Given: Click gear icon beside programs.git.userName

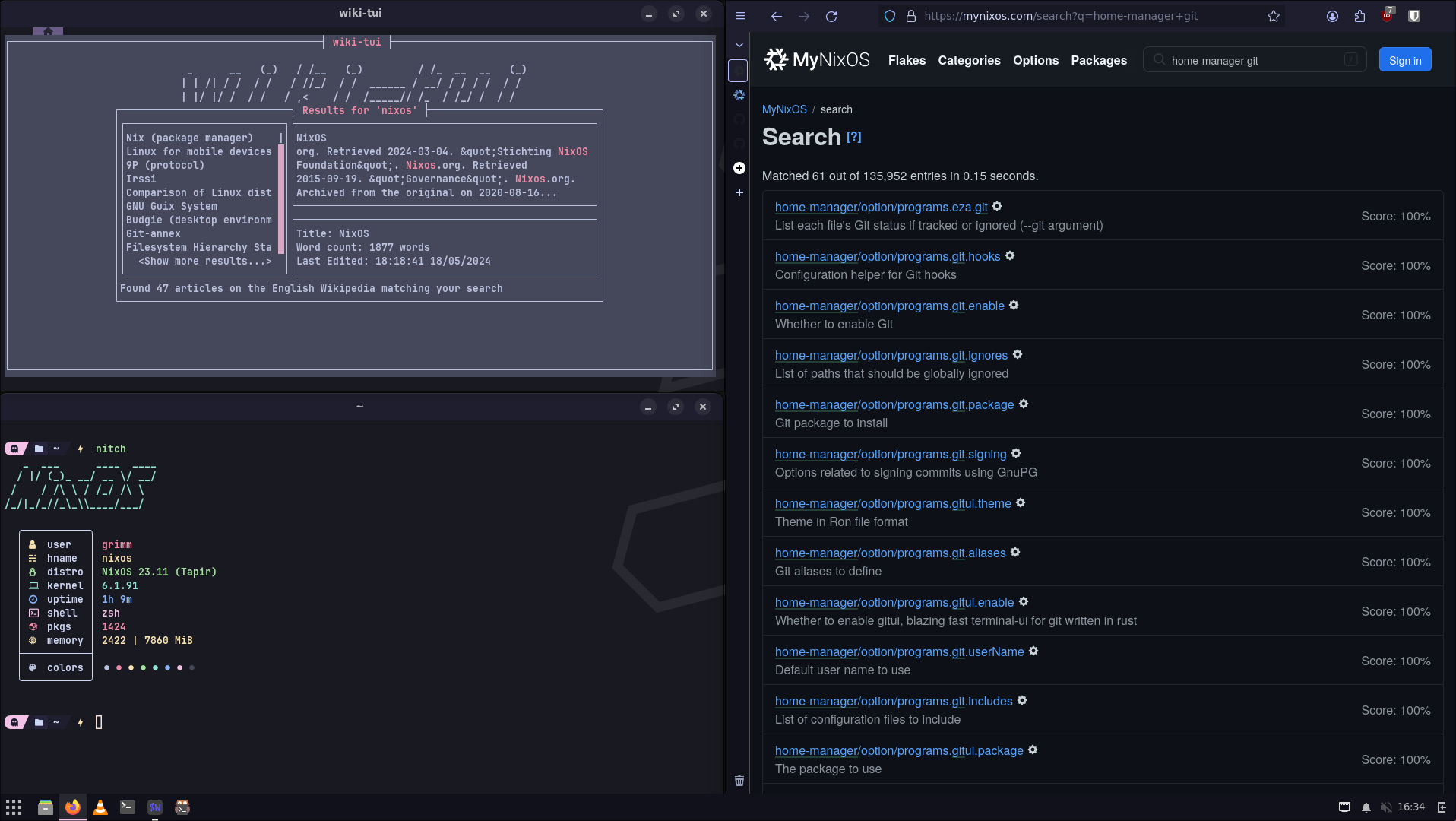Looking at the screenshot, I should [x=1033, y=651].
